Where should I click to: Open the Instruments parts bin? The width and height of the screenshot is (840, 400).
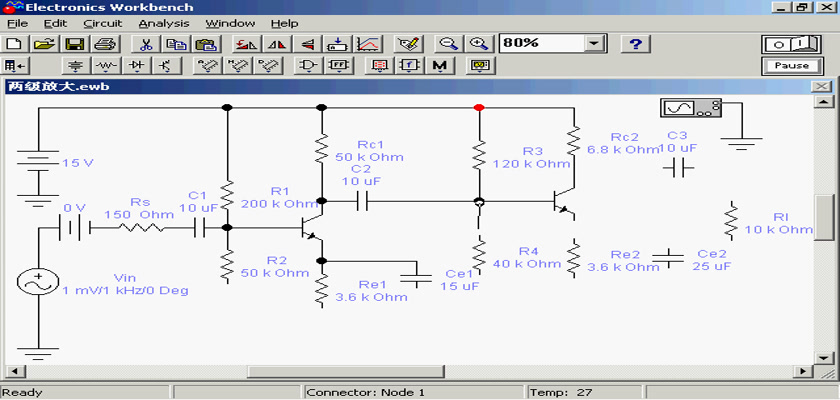coord(479,66)
